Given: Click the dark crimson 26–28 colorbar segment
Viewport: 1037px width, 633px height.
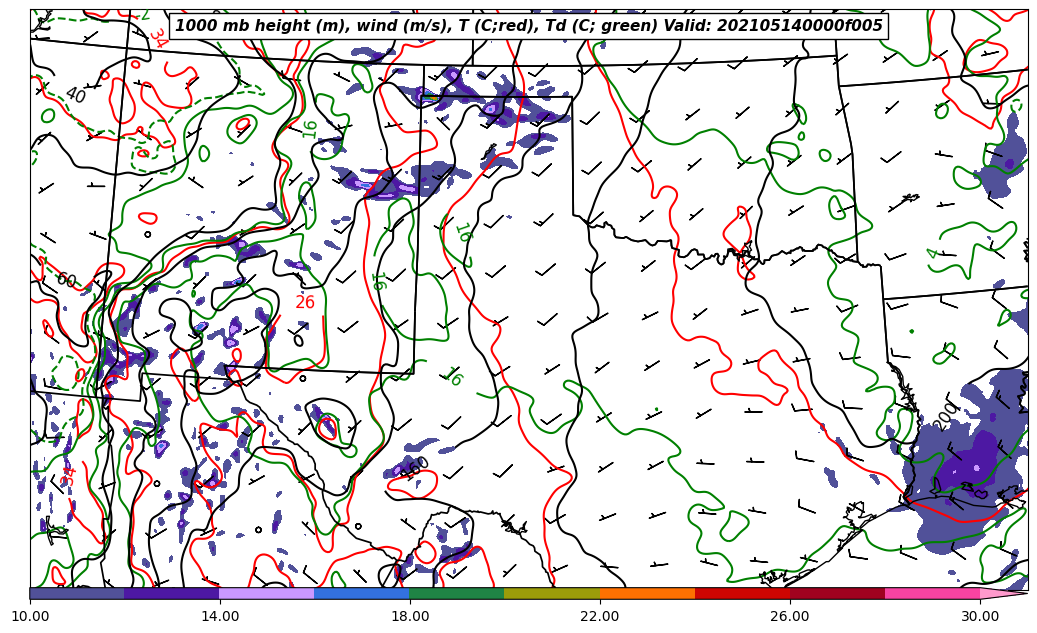Looking at the screenshot, I should [x=837, y=593].
